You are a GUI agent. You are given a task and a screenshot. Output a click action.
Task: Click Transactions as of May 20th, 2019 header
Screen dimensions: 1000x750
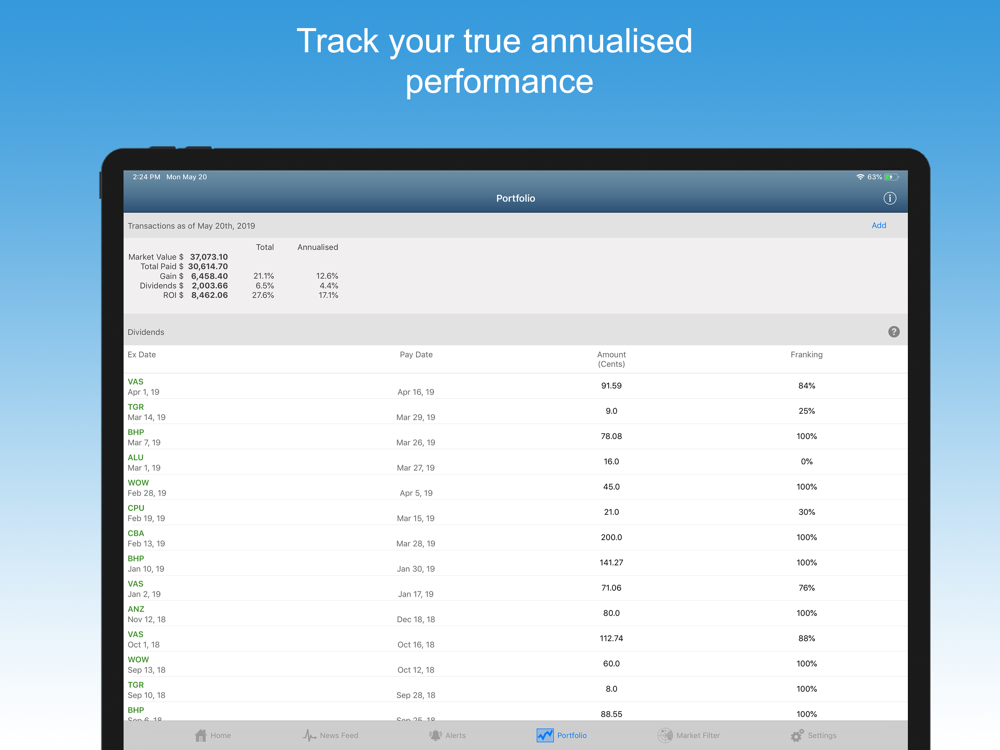click(191, 226)
